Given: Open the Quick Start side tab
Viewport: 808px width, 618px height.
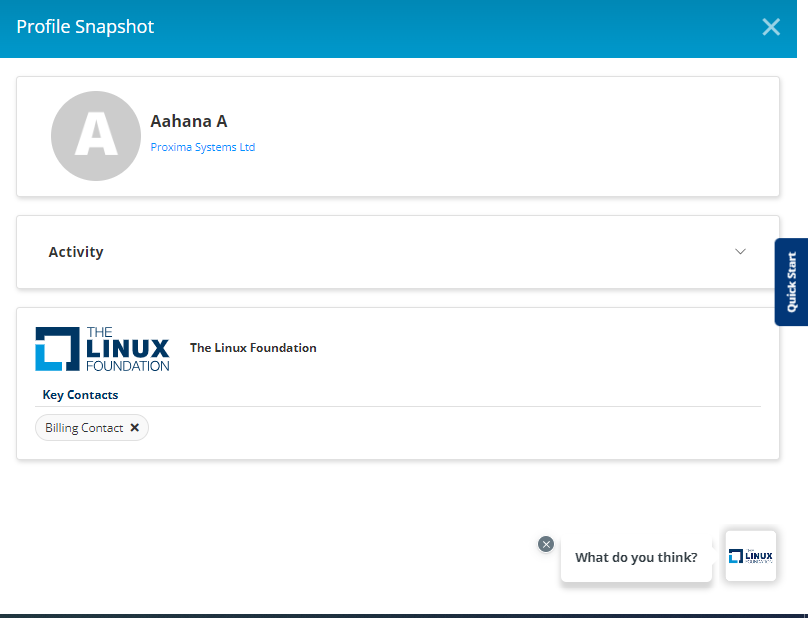Looking at the screenshot, I should (791, 282).
